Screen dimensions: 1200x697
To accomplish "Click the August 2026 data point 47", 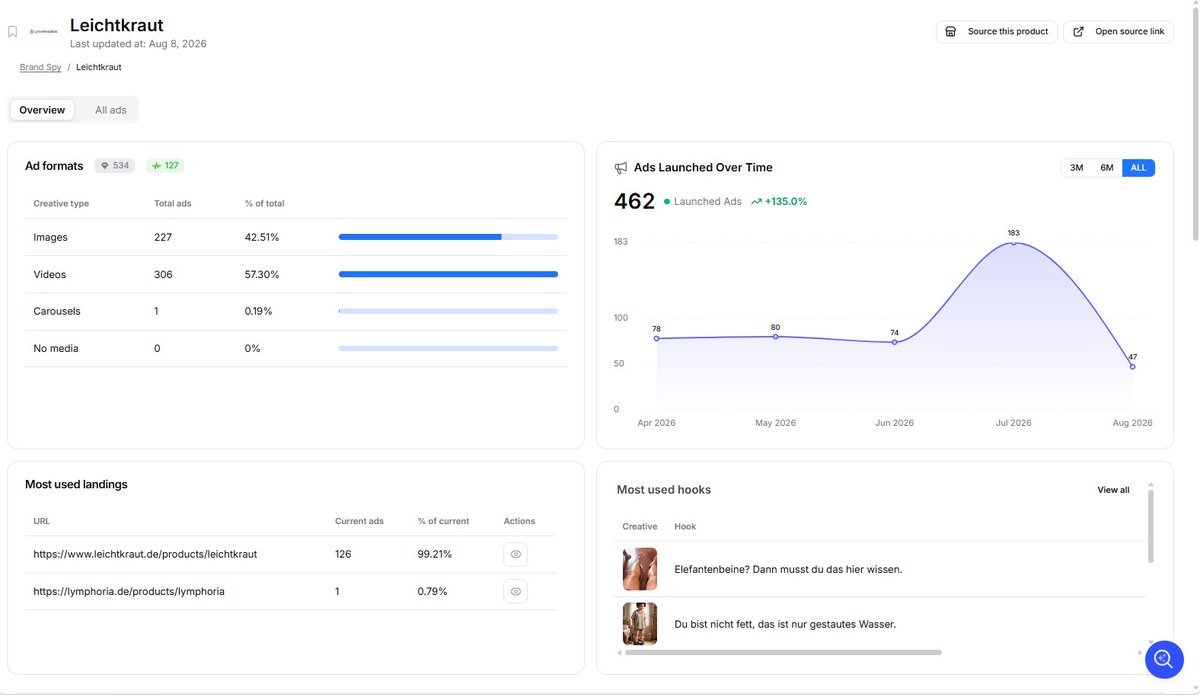I will 1132,367.
